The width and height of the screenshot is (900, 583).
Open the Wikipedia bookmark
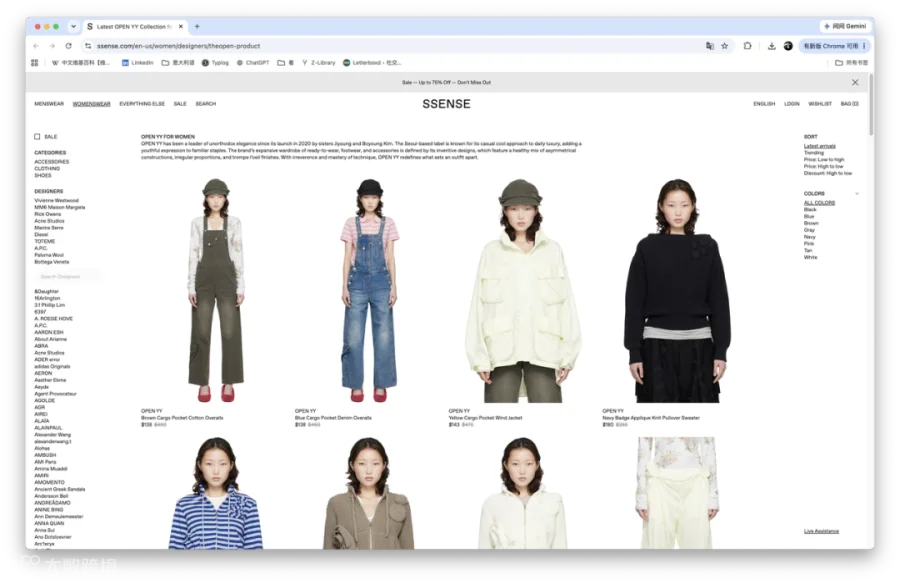click(80, 63)
